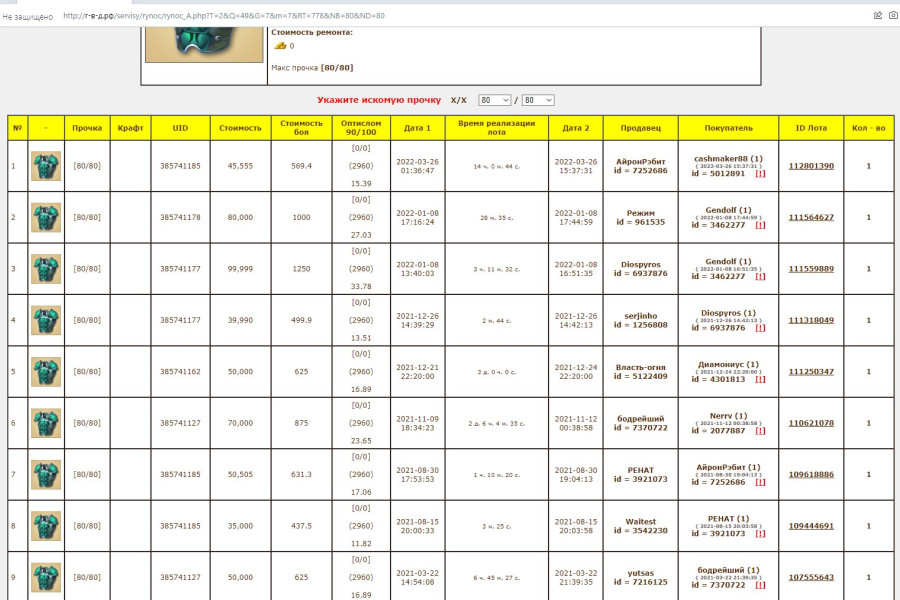Click the armor item icon in row 8
This screenshot has width=900, height=600.
point(46,526)
